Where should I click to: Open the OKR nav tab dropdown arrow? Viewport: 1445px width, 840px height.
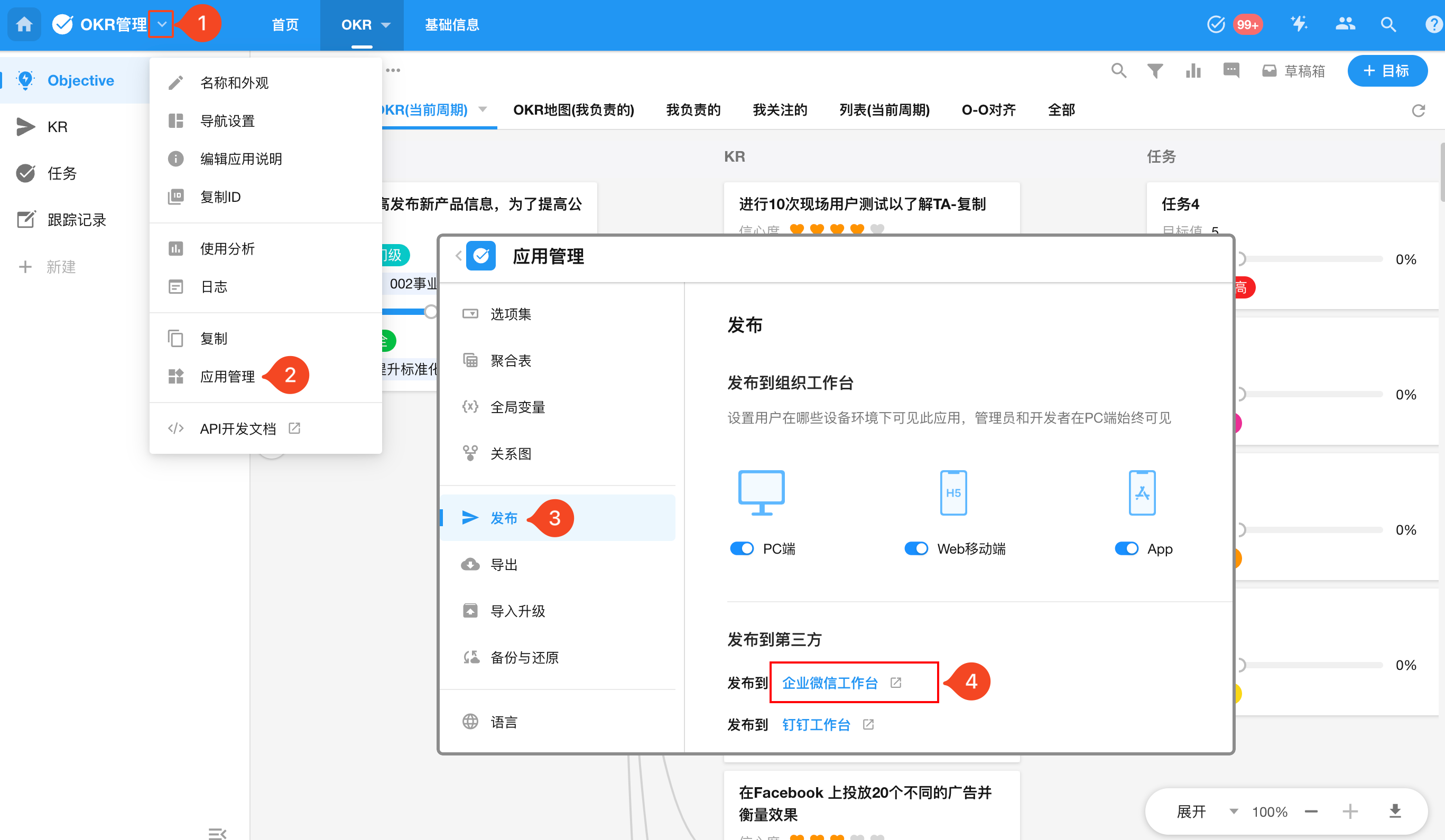[x=386, y=25]
